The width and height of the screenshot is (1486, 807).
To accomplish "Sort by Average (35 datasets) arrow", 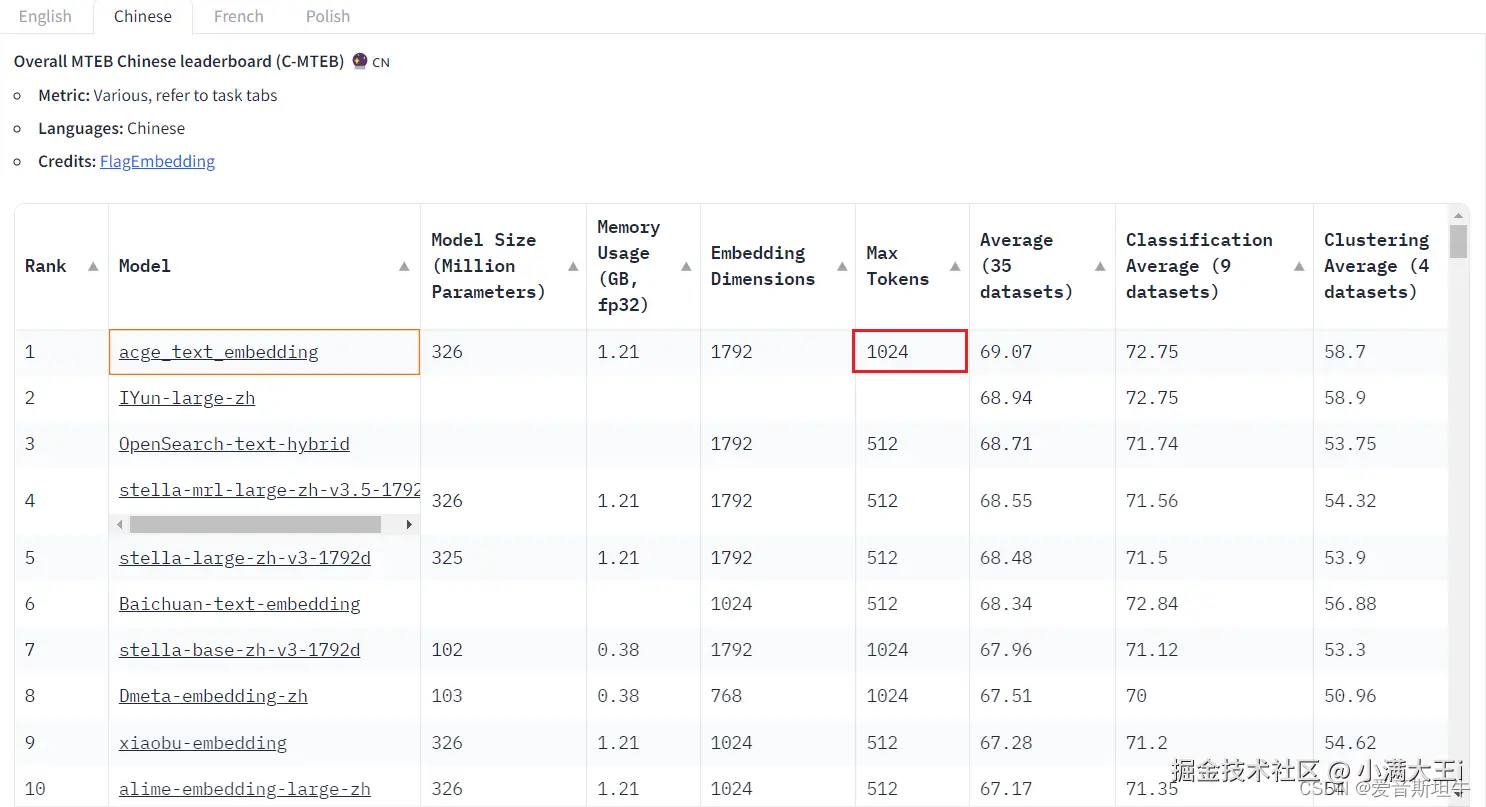I will click(1100, 266).
